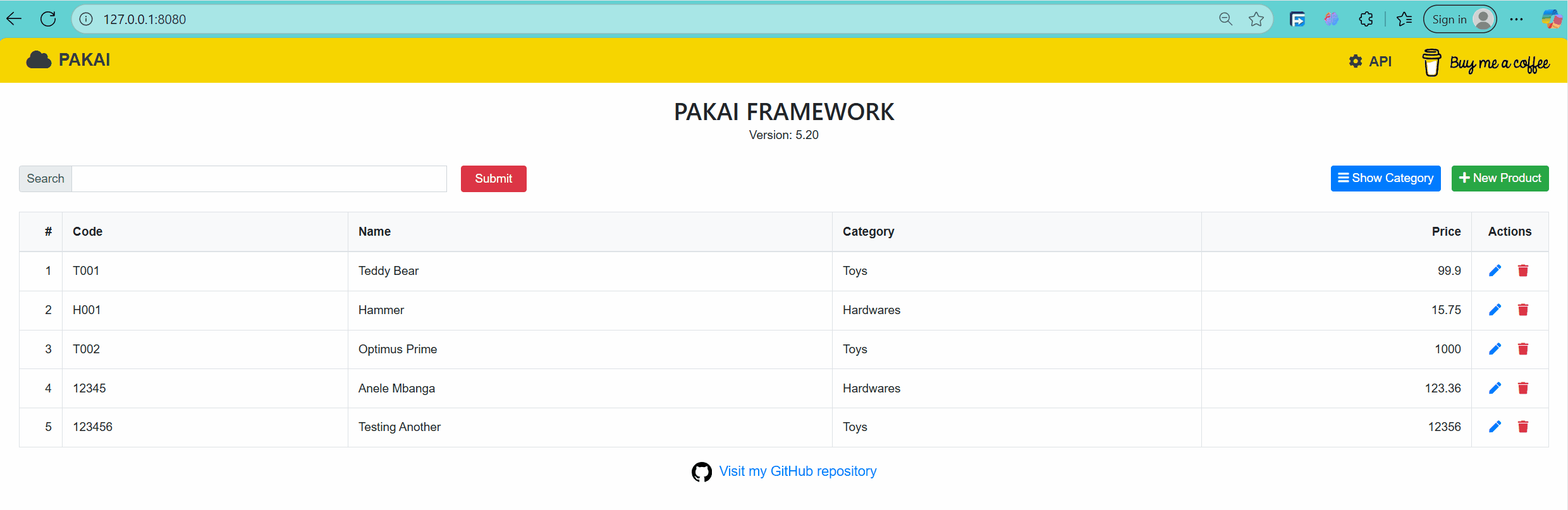View site information icon in address bar
Image resolution: width=1568 pixels, height=510 pixels.
pyautogui.click(x=86, y=19)
